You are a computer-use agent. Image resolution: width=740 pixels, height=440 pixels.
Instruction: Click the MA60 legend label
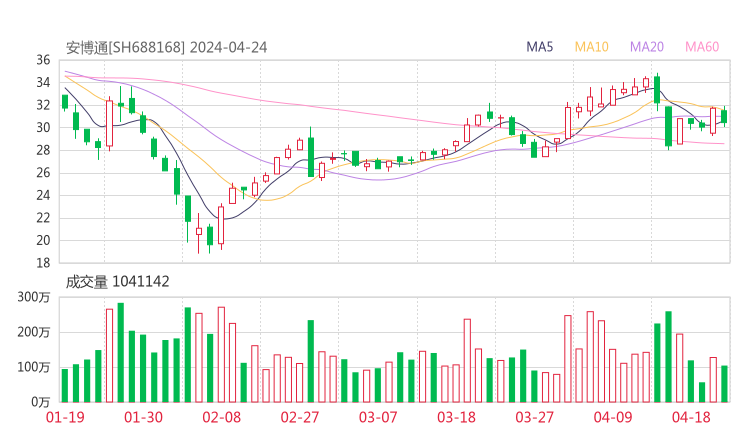pos(702,47)
